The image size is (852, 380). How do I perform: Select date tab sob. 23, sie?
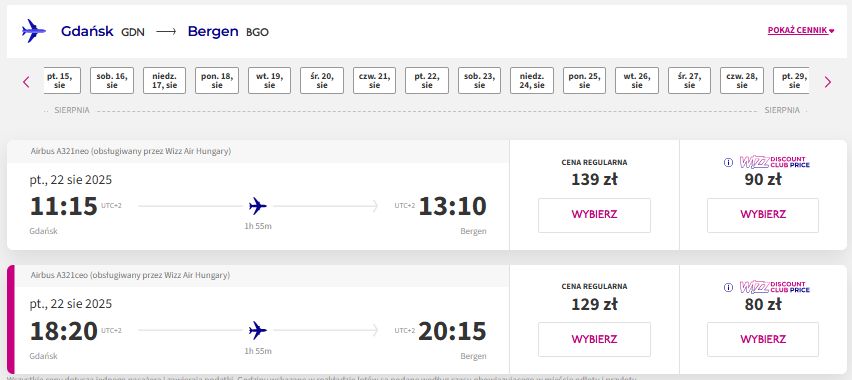479,80
